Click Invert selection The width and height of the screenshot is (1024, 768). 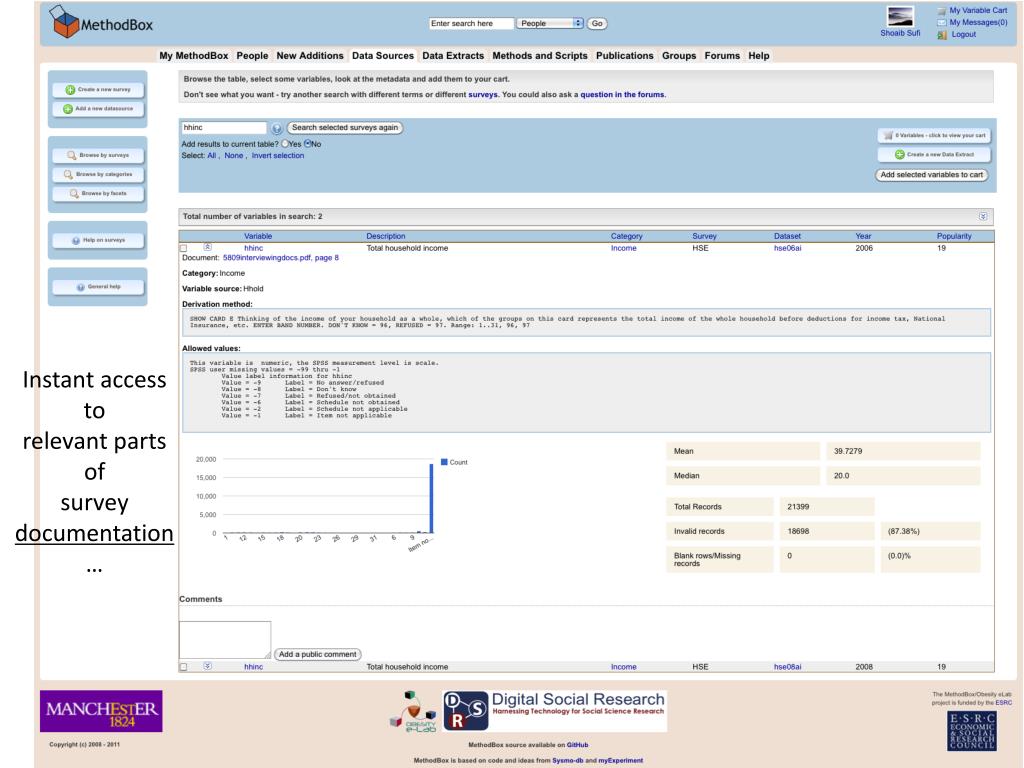tap(278, 155)
